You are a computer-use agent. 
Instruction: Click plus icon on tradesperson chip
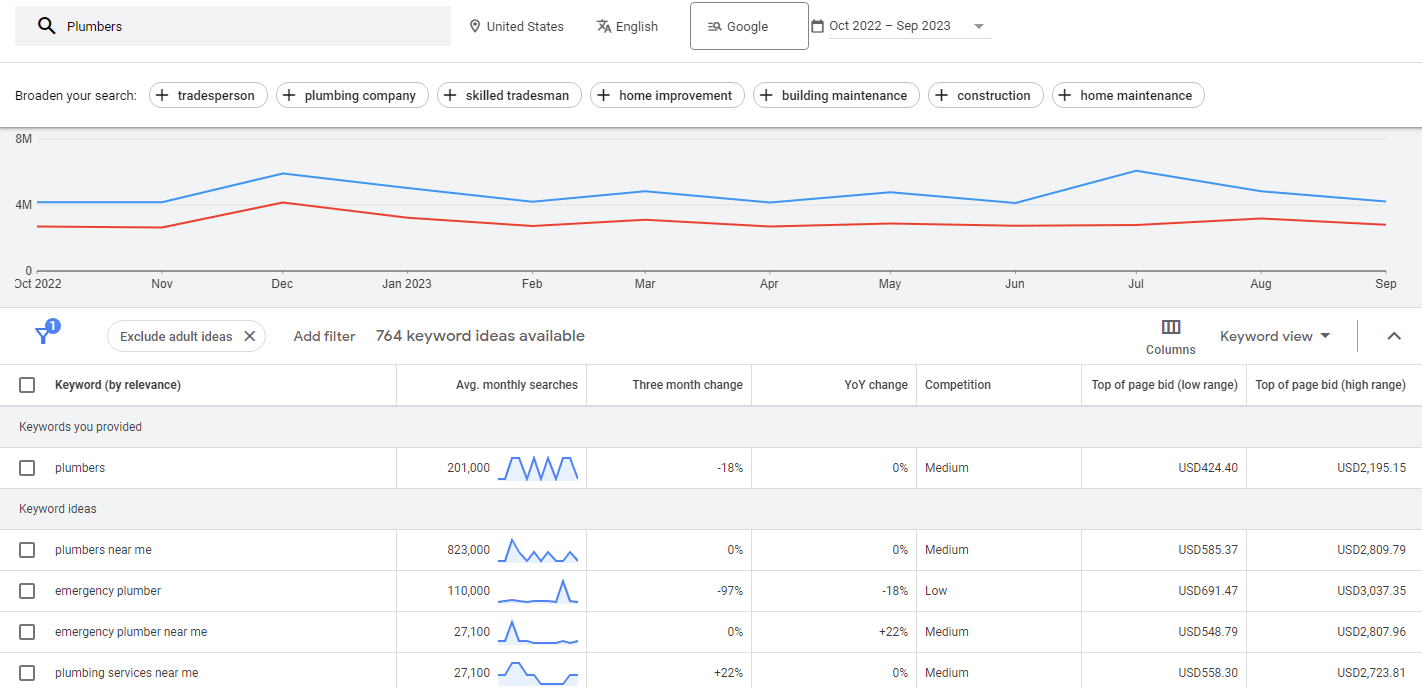[163, 95]
